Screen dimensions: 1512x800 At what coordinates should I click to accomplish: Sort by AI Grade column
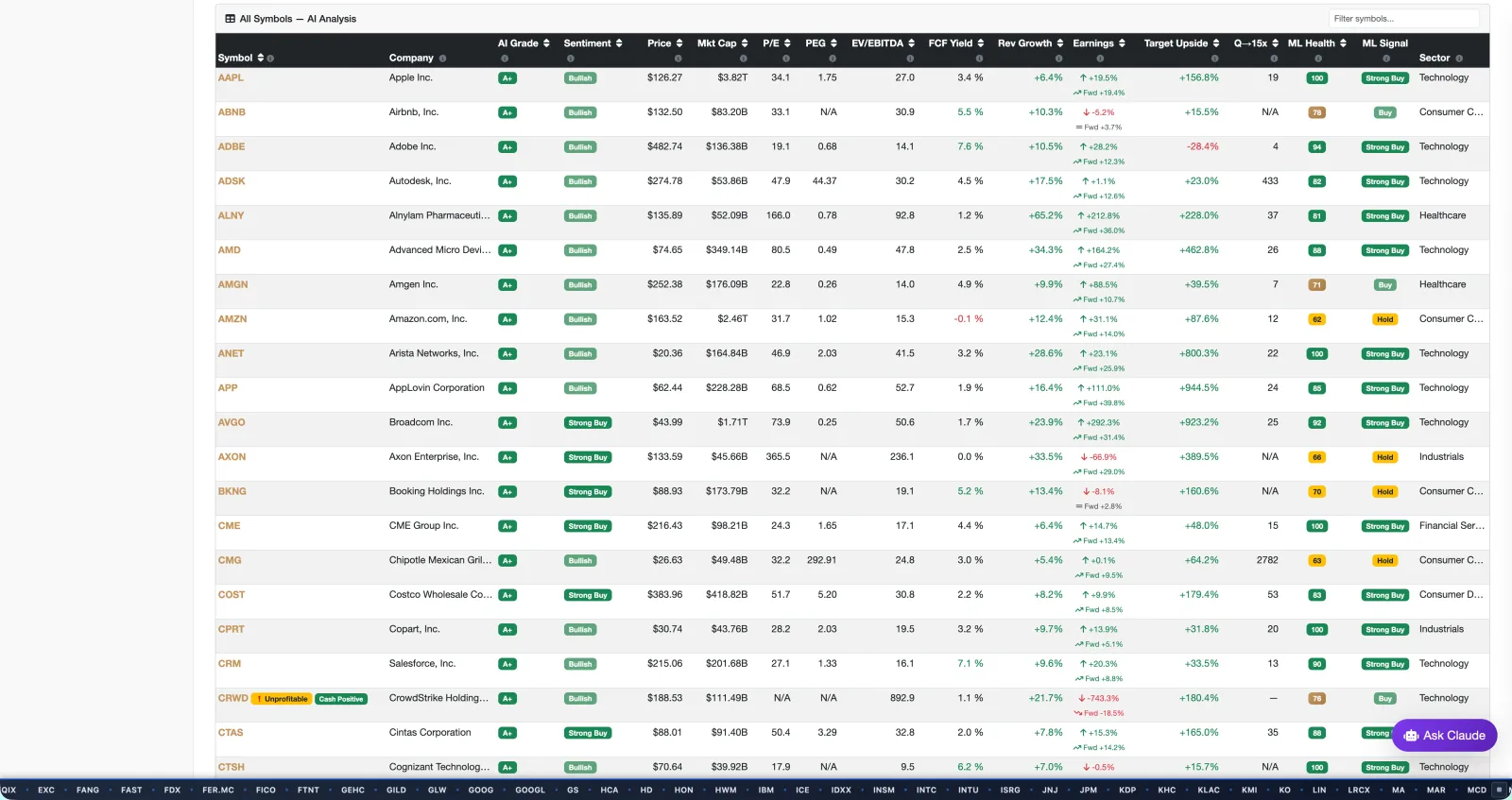point(546,43)
